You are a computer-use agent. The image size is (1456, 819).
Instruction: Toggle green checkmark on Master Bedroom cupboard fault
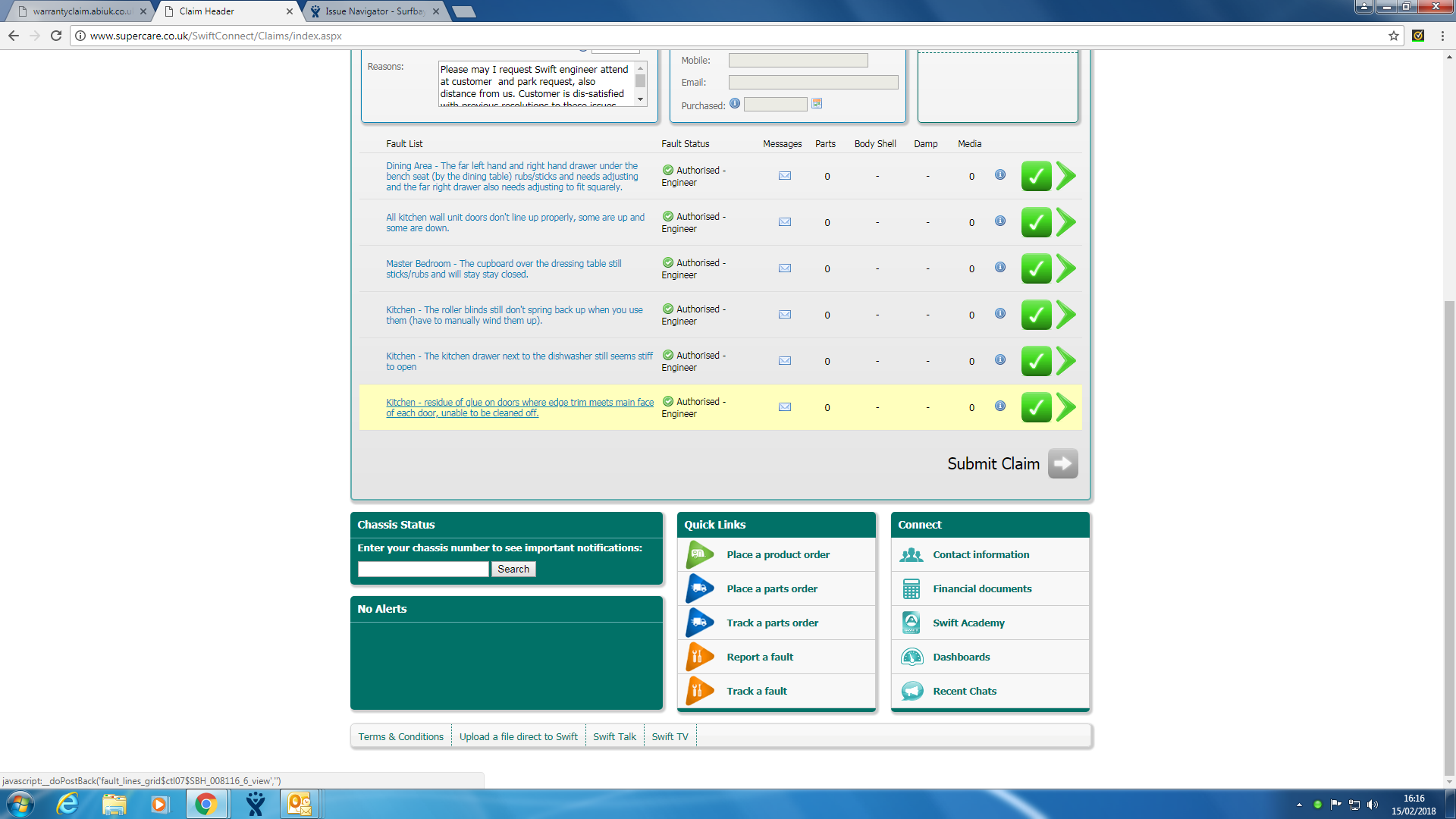pyautogui.click(x=1036, y=268)
